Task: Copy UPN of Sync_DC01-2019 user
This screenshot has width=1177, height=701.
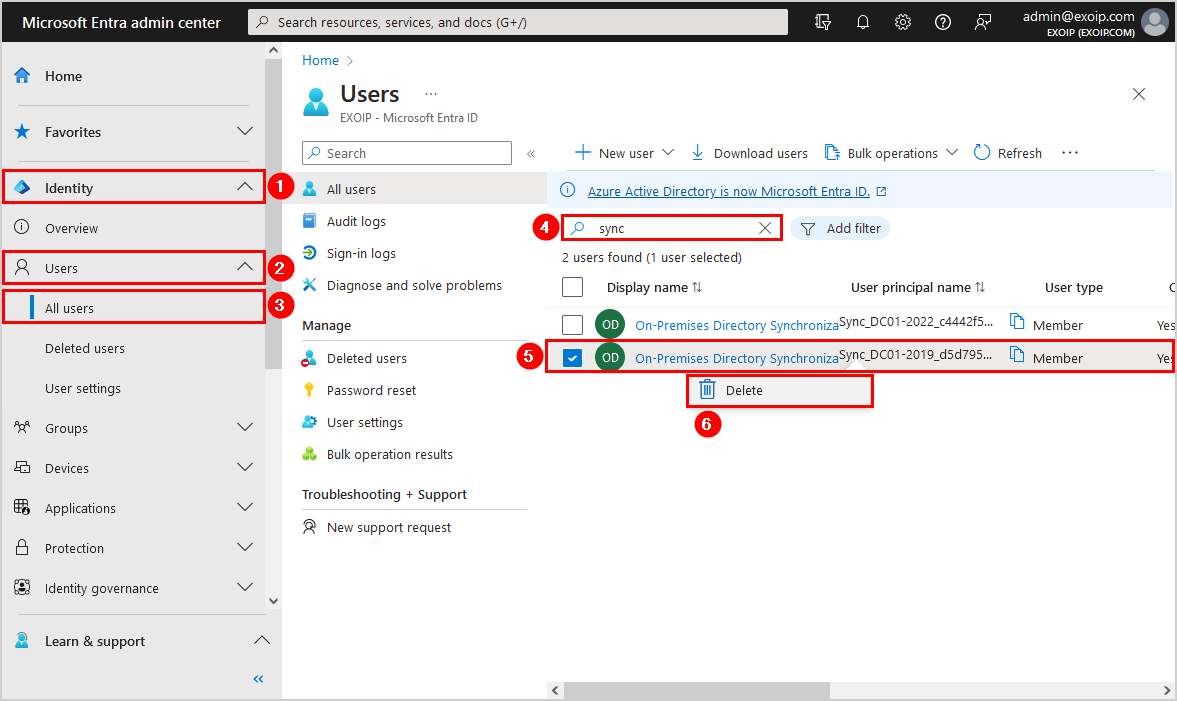Action: (1016, 355)
